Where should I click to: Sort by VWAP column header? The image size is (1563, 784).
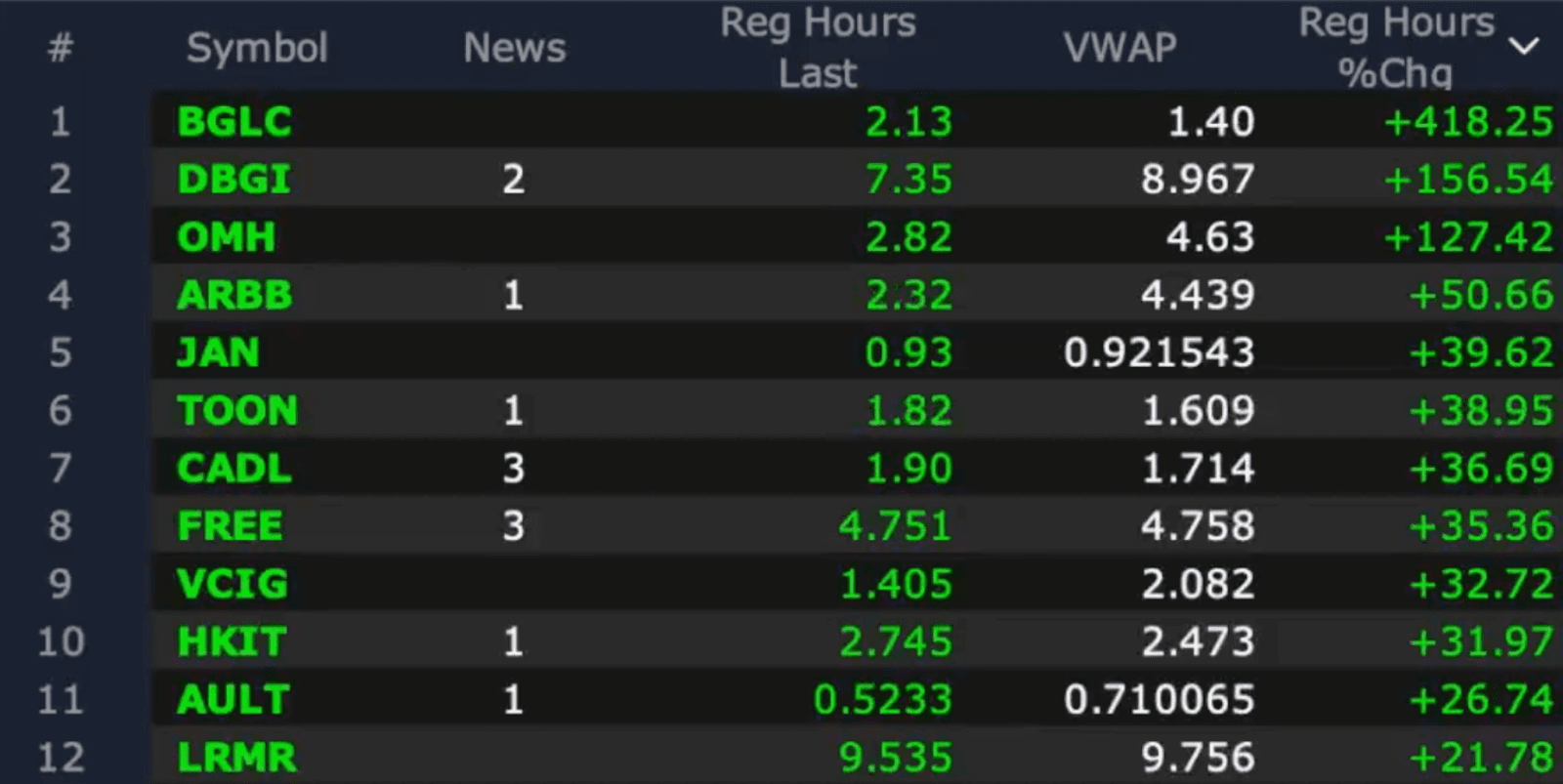tap(1119, 48)
